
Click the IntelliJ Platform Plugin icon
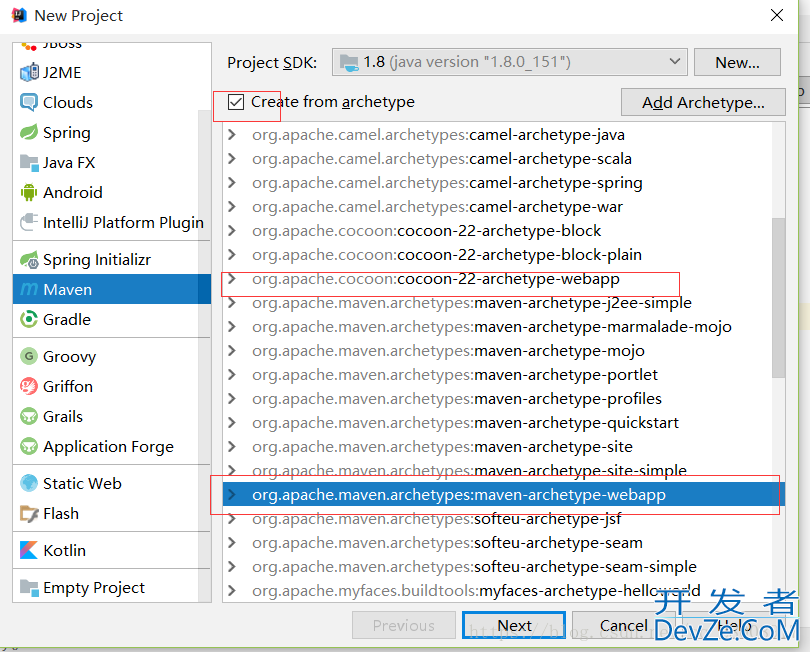point(29,222)
